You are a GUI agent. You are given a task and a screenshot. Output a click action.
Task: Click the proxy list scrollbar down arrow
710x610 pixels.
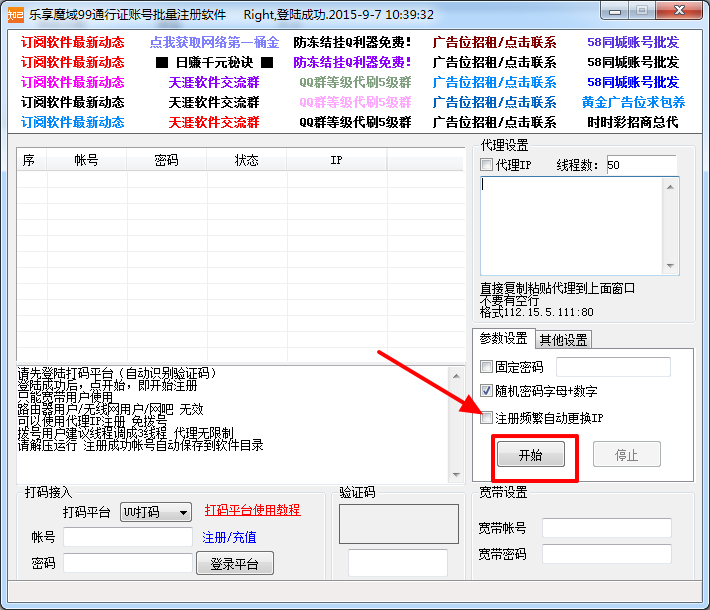point(670,266)
